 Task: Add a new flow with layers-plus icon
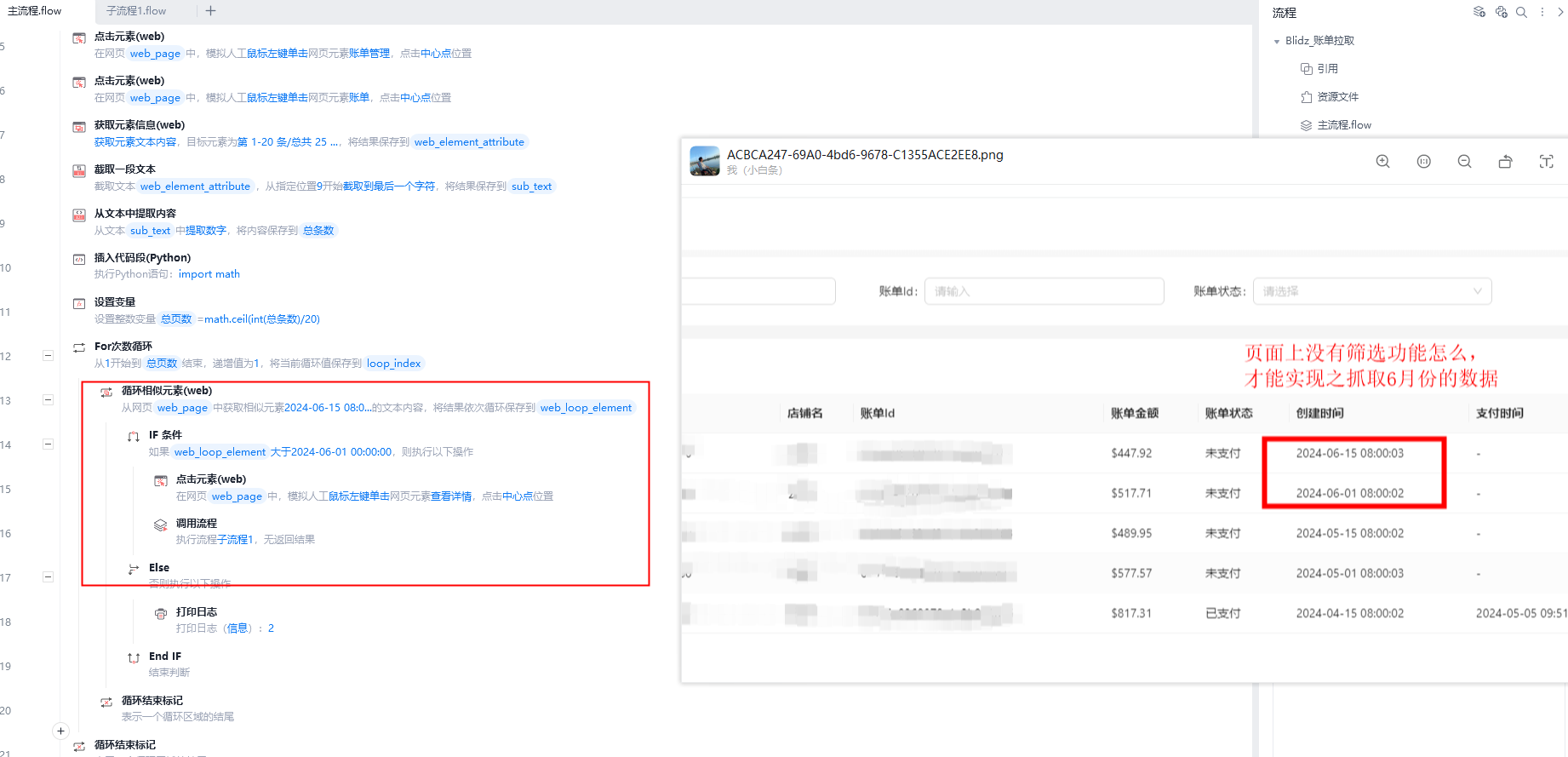tap(1479, 12)
